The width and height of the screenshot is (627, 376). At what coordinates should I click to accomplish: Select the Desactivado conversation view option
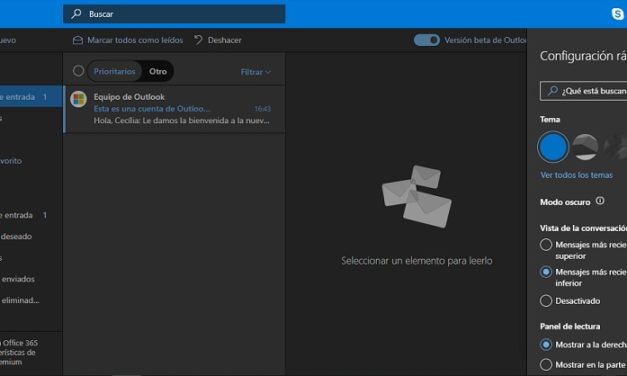click(x=546, y=301)
